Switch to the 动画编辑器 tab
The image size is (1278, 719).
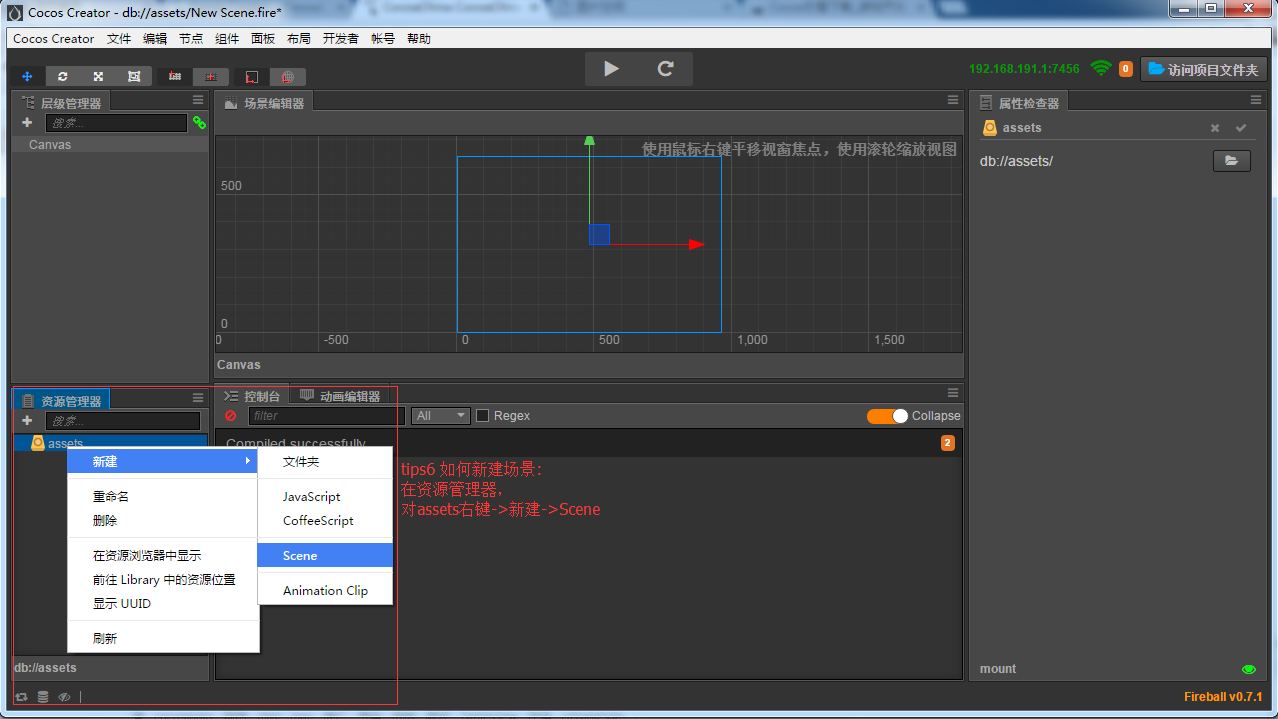pyautogui.click(x=340, y=396)
